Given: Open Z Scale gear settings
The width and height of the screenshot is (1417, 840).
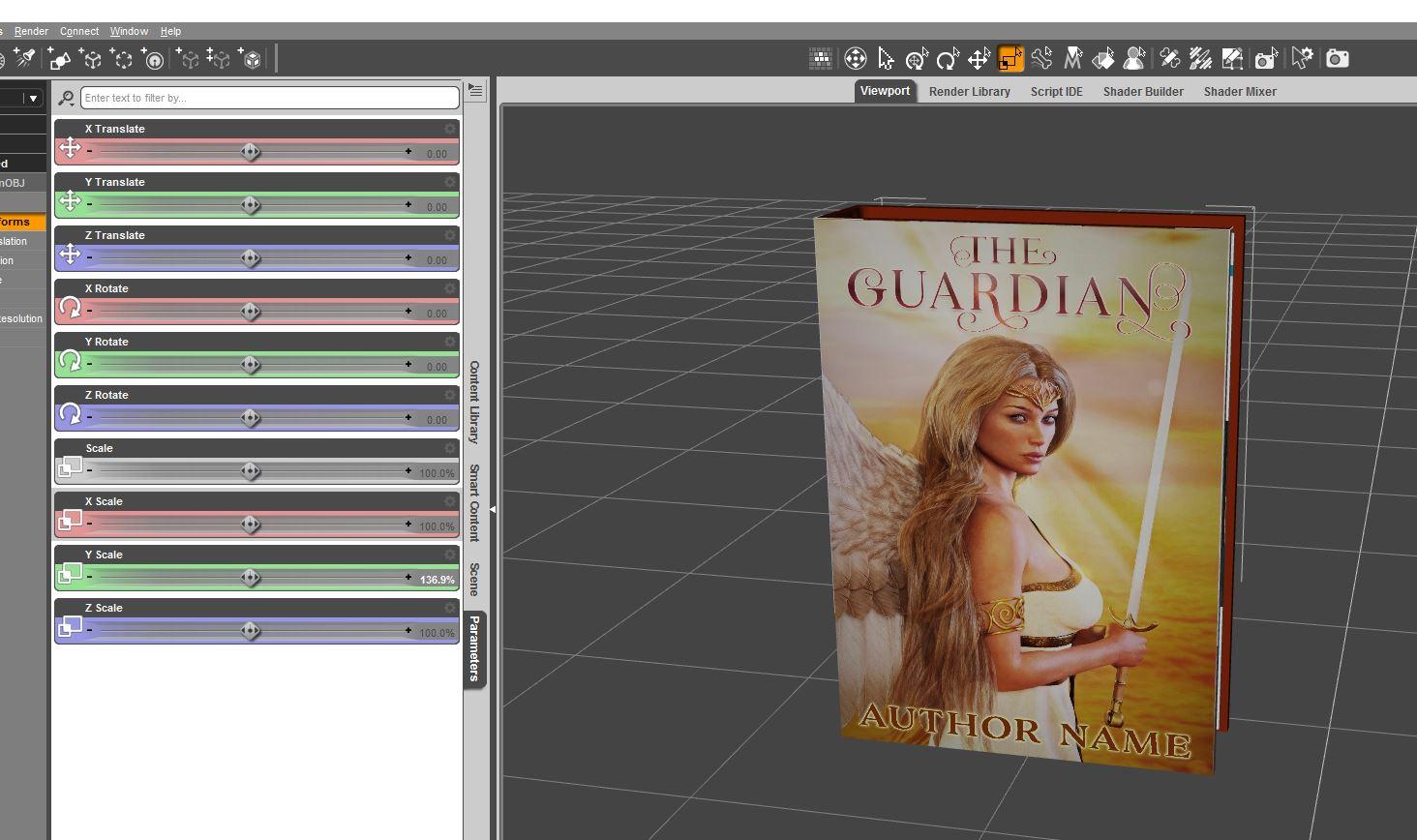Looking at the screenshot, I should 450,608.
